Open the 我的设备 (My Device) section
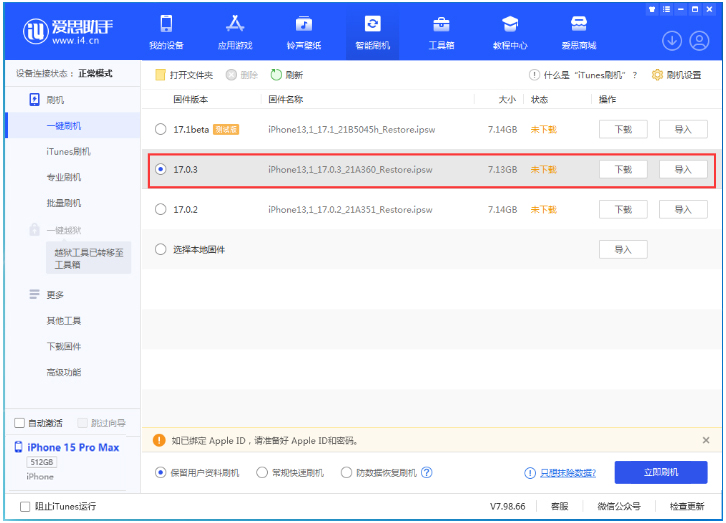 tap(166, 32)
